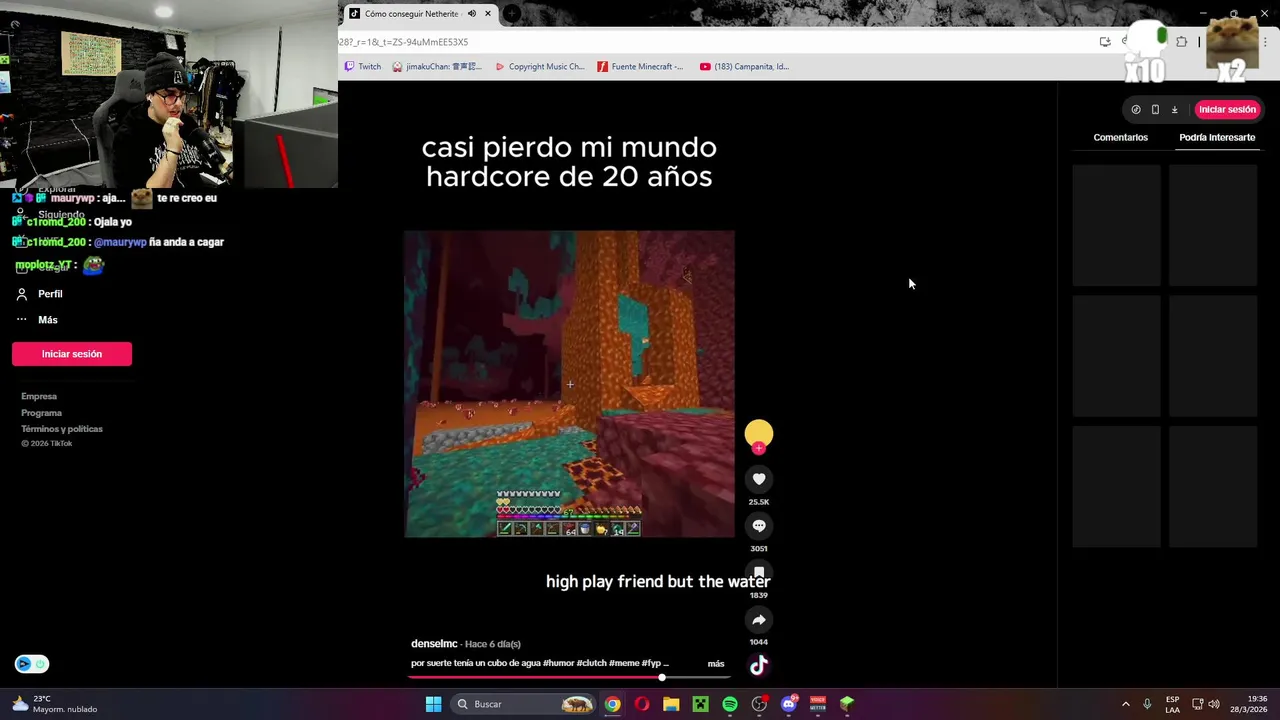Open the jimakuChan bookmark
1280x720 pixels.
coord(437,67)
